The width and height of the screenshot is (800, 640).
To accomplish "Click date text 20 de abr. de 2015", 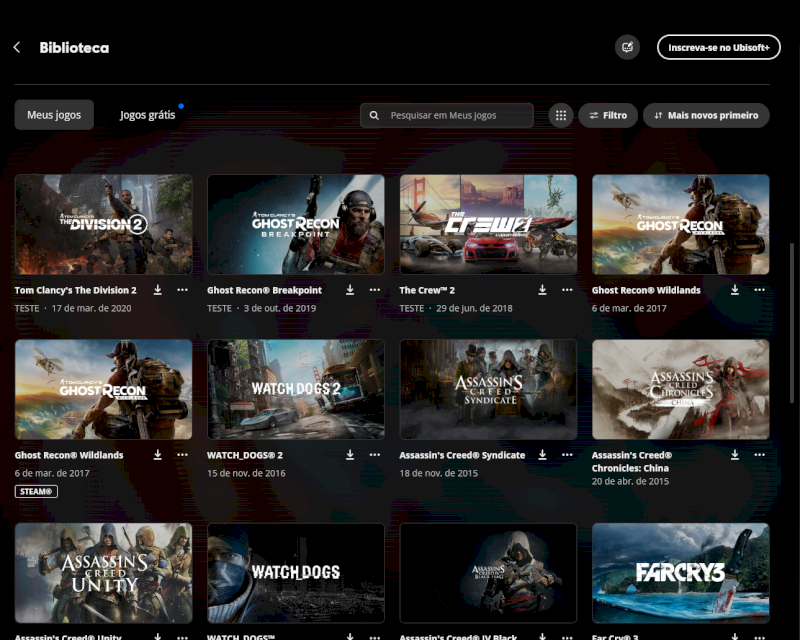I will click(x=630, y=481).
